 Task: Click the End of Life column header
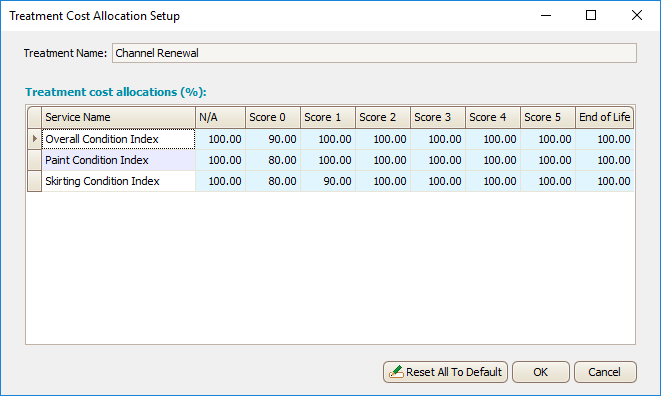point(605,117)
